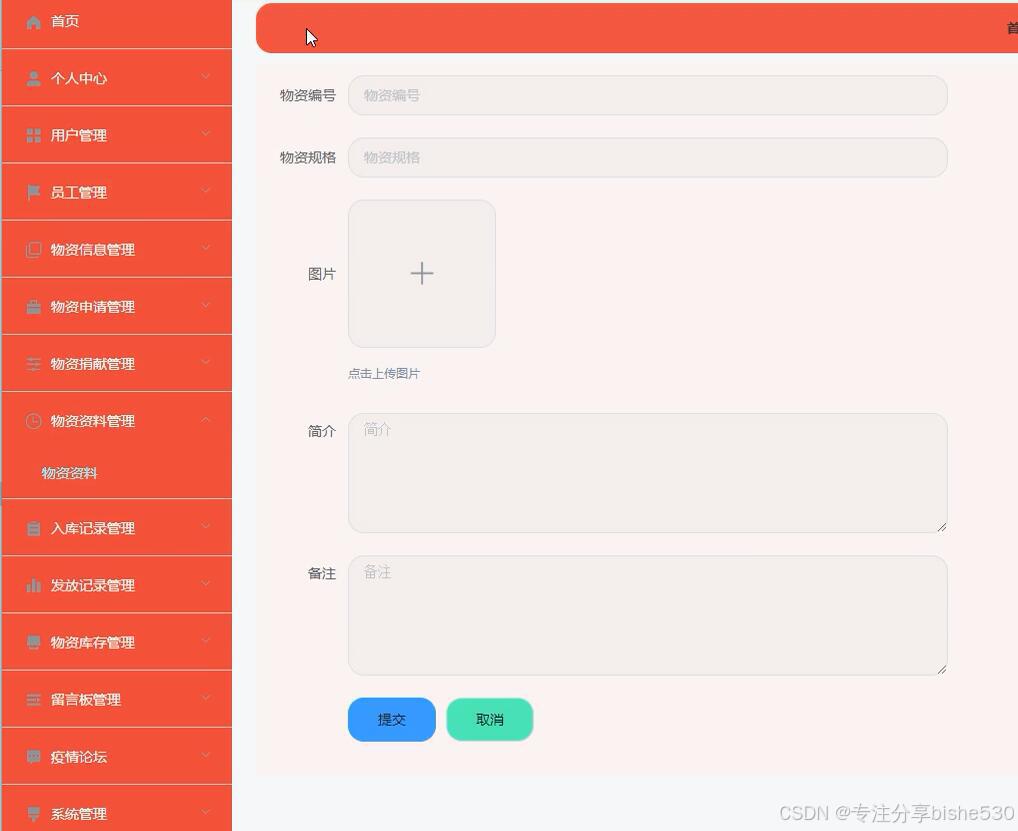The width and height of the screenshot is (1018, 831).
Task: Open the 物资申请管理 menu label
Action: point(93,307)
